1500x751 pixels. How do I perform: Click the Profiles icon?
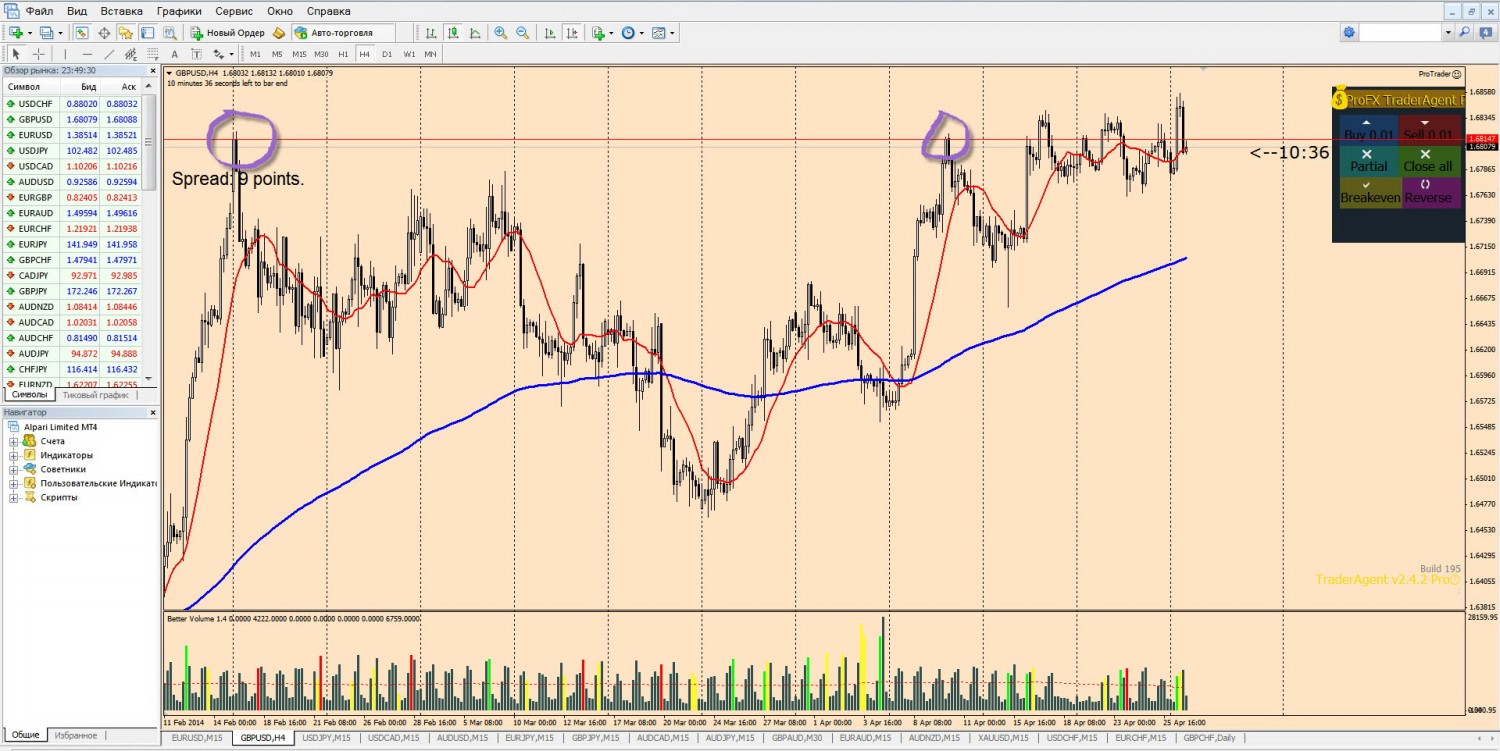46,33
